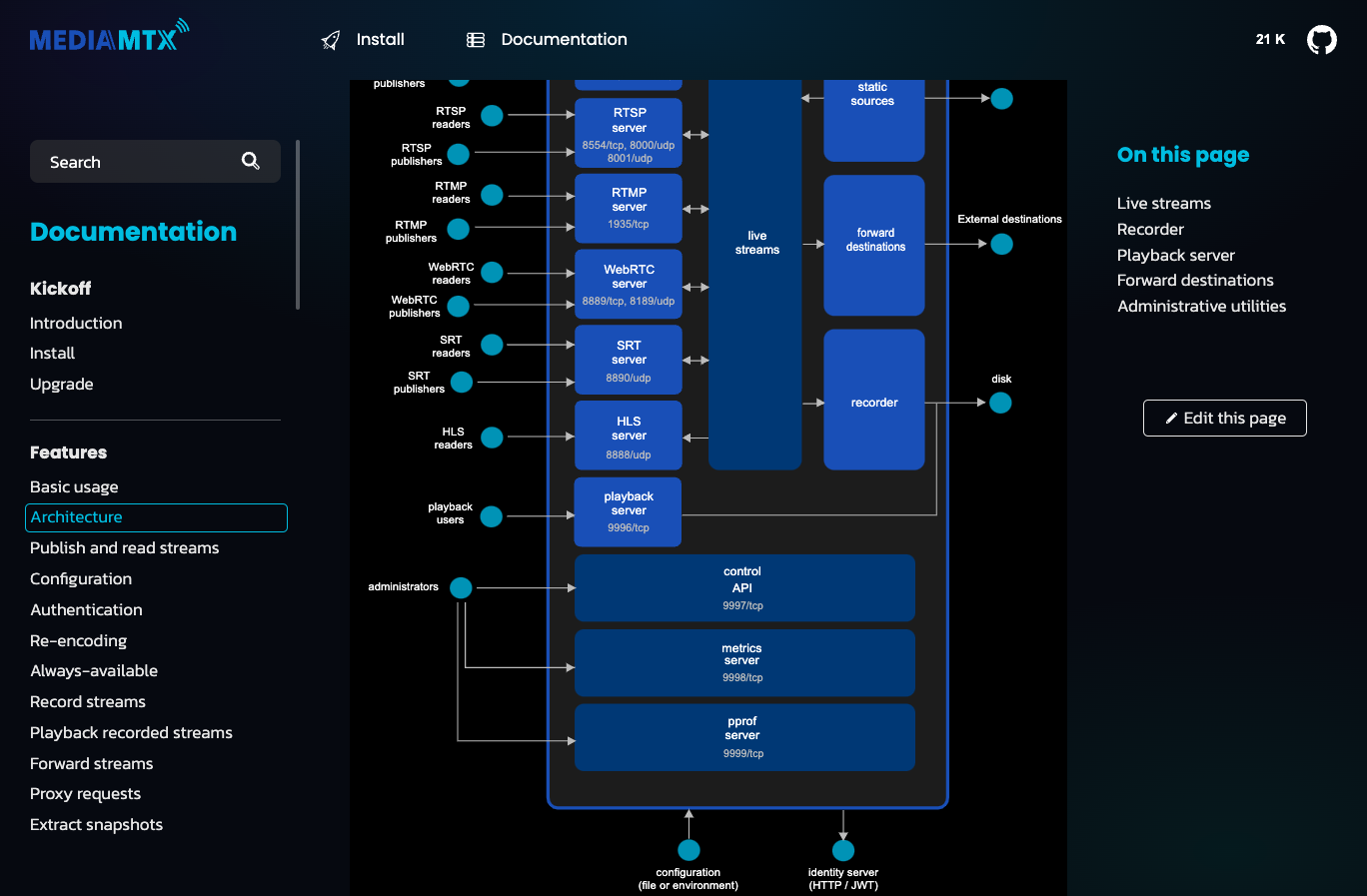Go to Administrative utilities section
Viewport: 1367px width, 896px height.
(x=1201, y=307)
